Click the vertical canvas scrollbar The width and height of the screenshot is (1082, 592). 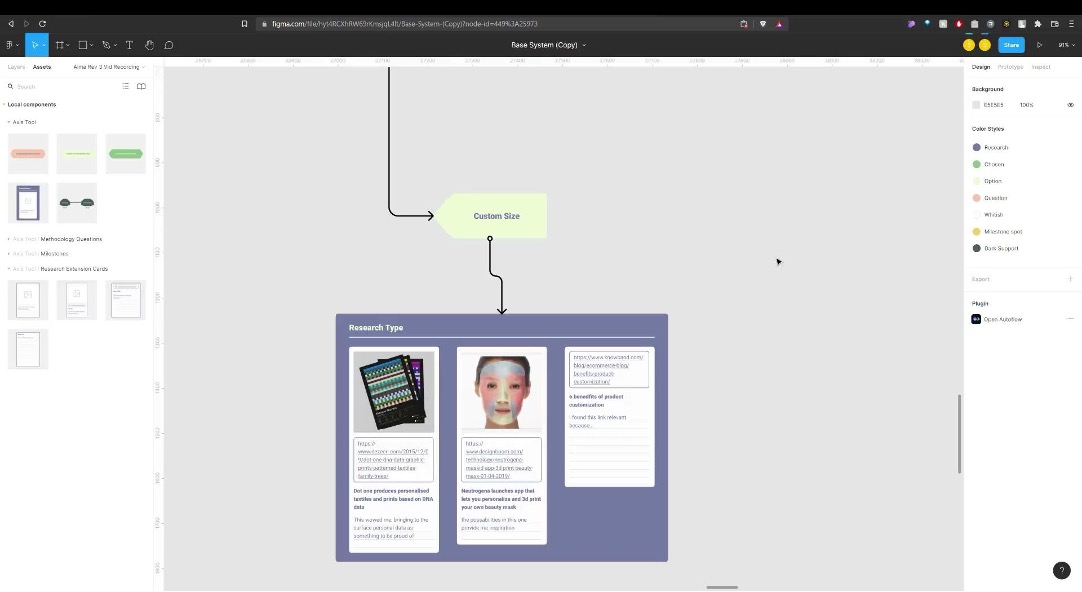(959, 433)
